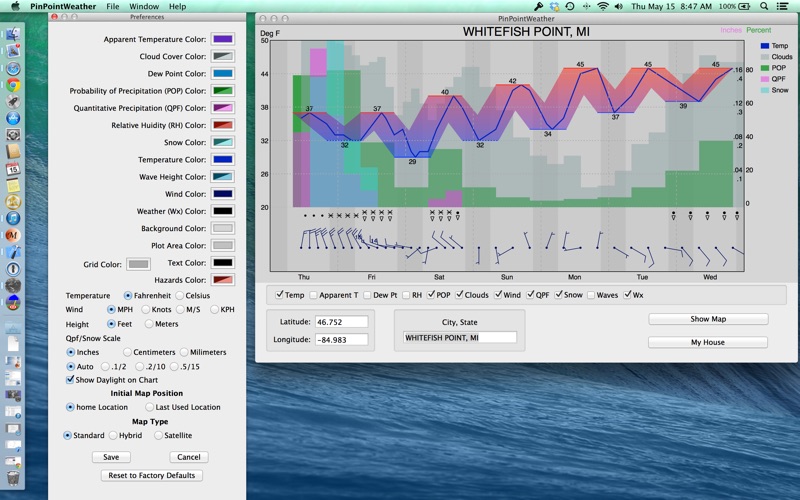Open the App Store dock icon

pyautogui.click(x=13, y=118)
